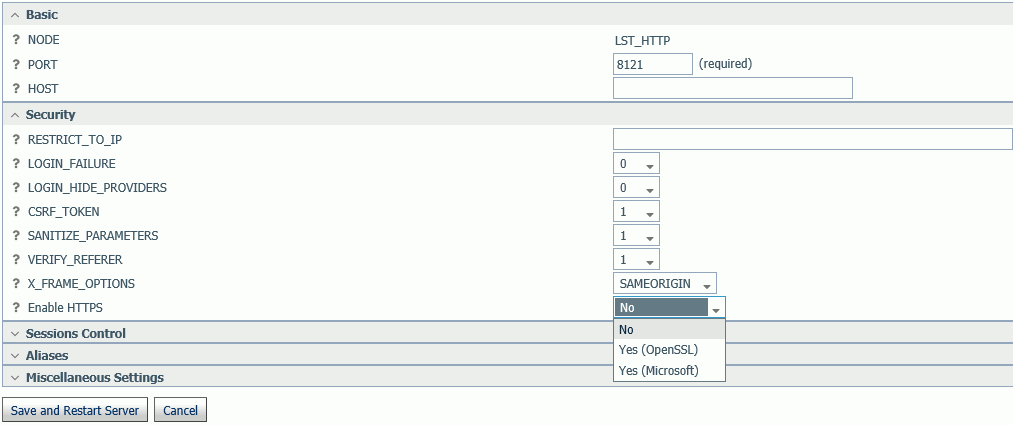
Task: Click the help icon beside NODE
Action: click(16, 40)
